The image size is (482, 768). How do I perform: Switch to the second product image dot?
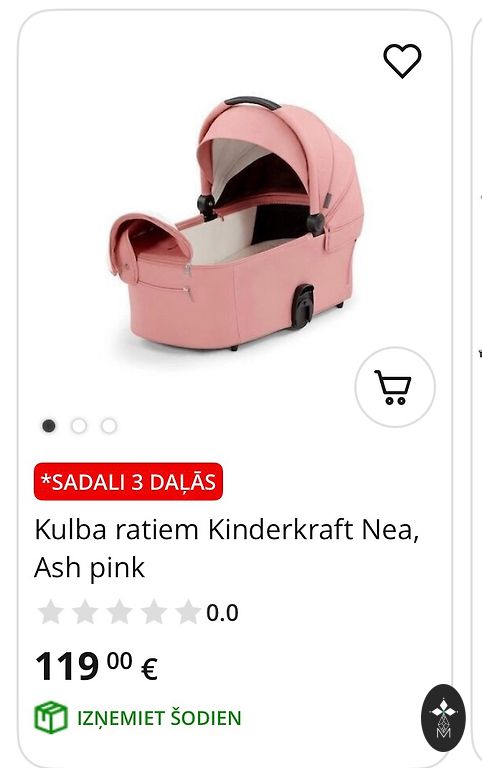(79, 426)
